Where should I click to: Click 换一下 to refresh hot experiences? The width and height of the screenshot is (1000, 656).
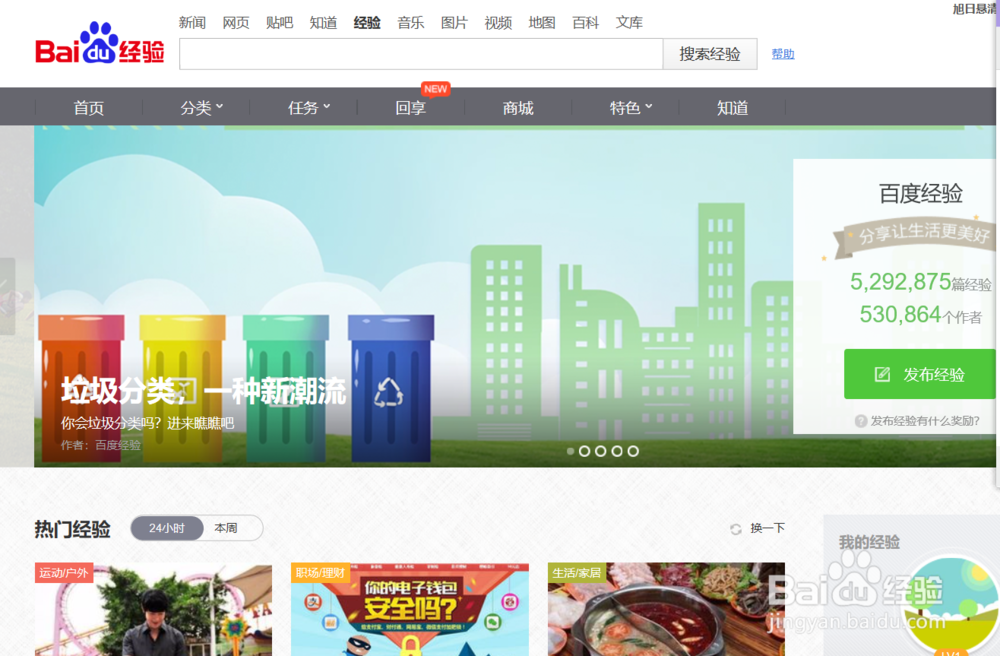pyautogui.click(x=767, y=528)
